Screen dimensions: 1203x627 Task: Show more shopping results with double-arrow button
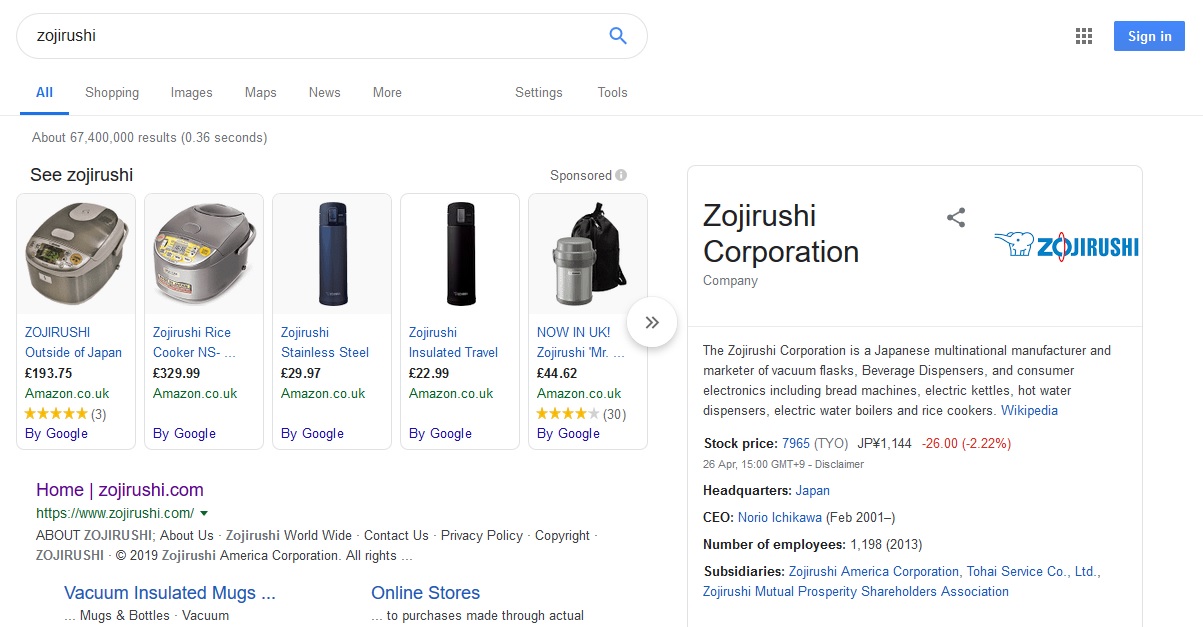point(652,322)
